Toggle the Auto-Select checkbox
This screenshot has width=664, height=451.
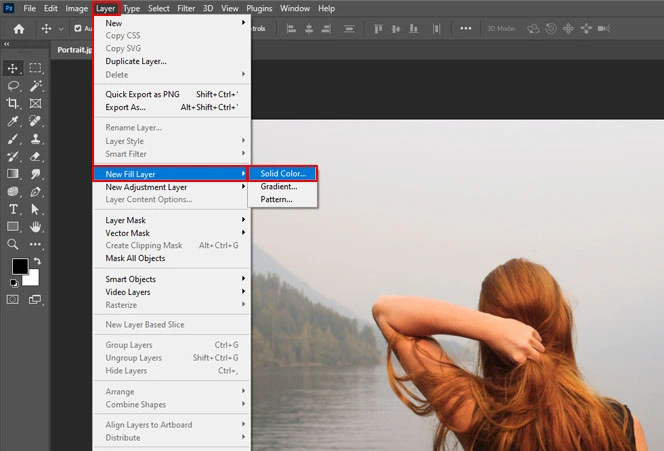(78, 28)
